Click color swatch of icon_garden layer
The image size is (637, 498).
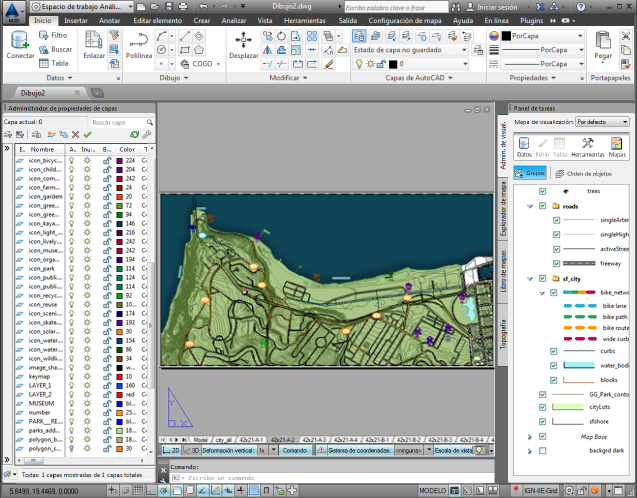pyautogui.click(x=119, y=197)
